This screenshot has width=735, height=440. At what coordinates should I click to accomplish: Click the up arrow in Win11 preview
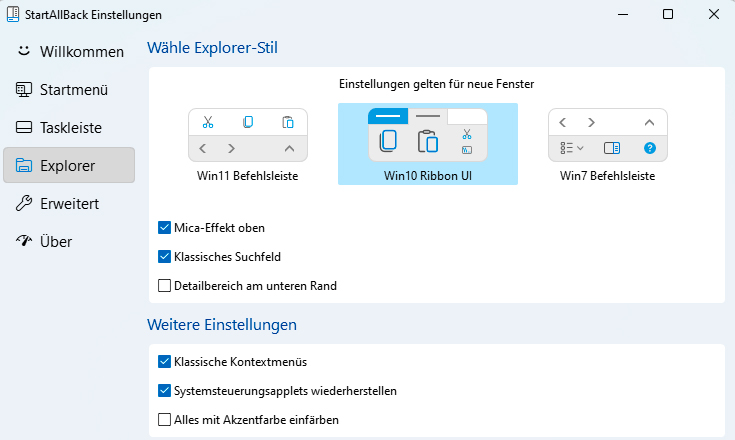pyautogui.click(x=290, y=149)
